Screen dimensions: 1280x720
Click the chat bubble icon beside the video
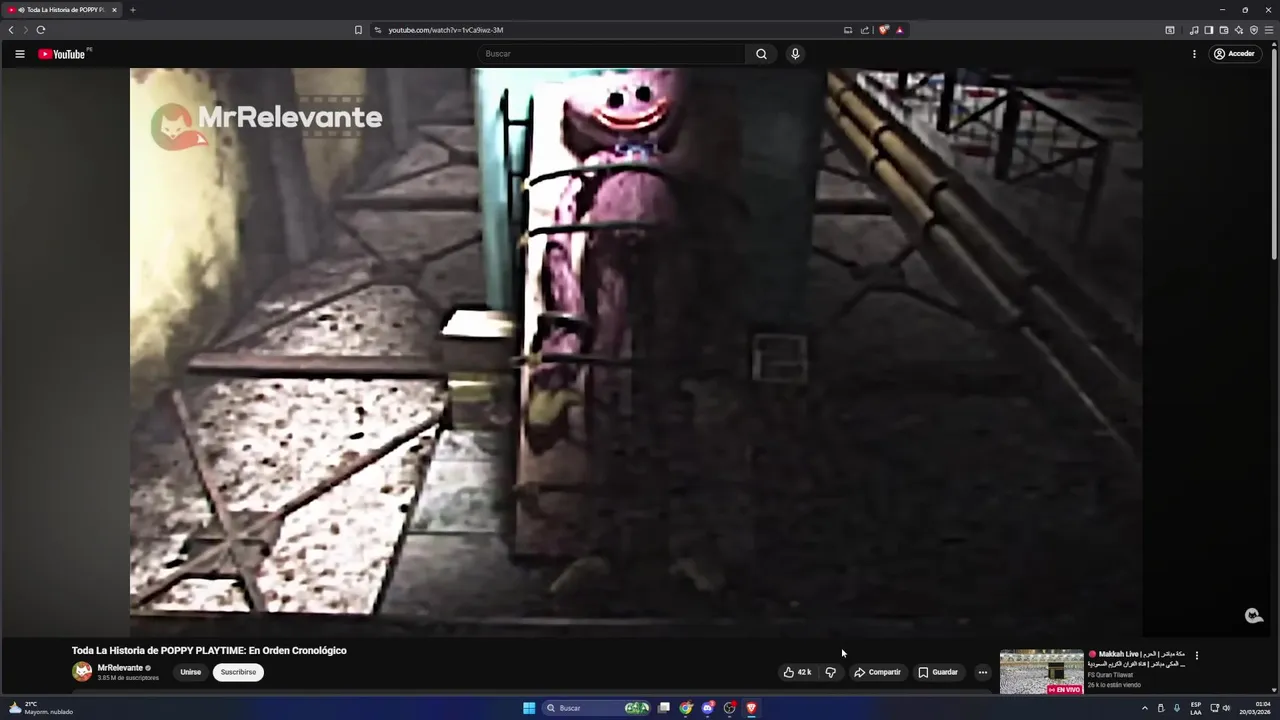point(1253,616)
